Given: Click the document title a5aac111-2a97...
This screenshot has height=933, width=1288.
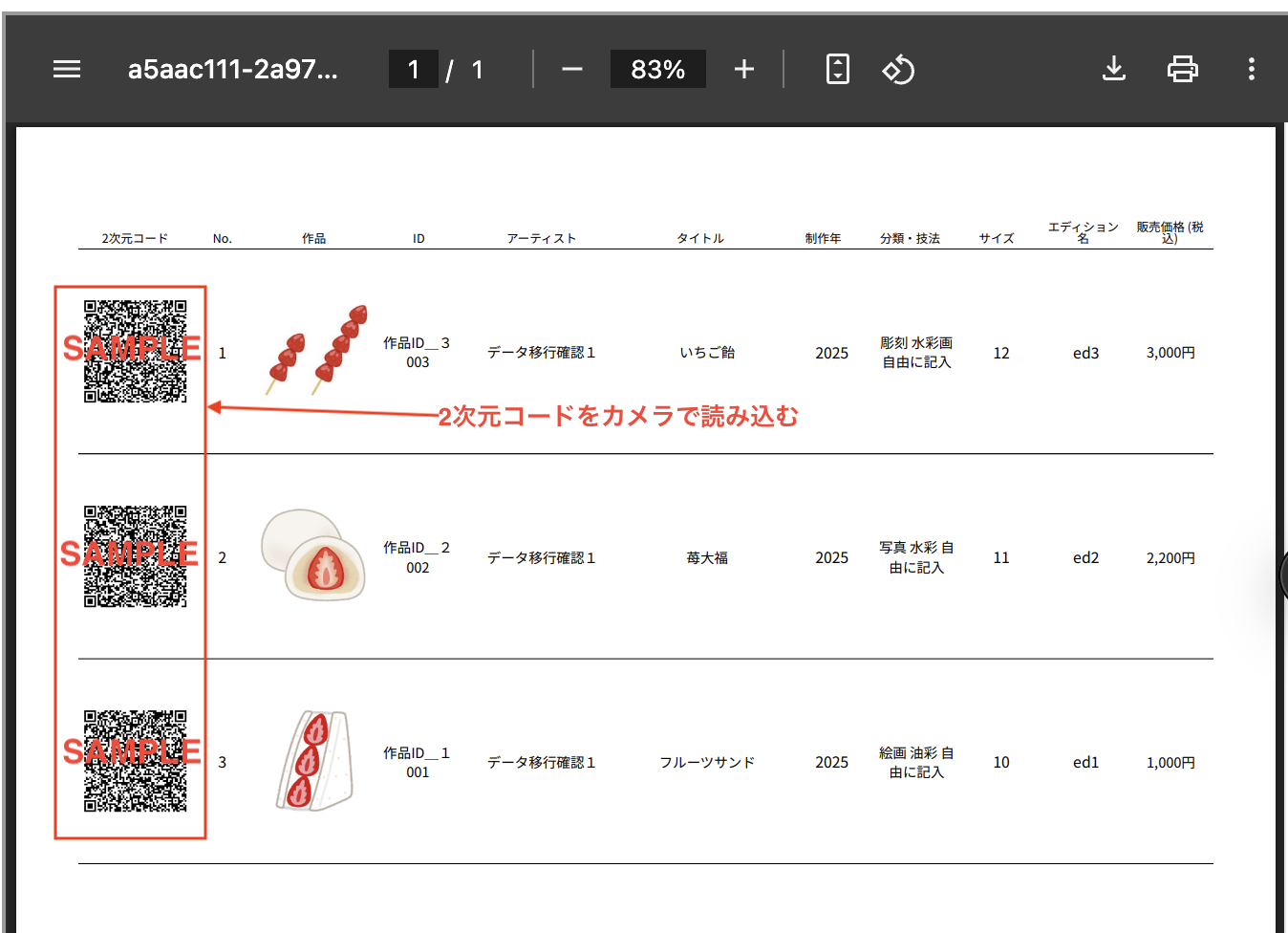Looking at the screenshot, I should (x=234, y=68).
